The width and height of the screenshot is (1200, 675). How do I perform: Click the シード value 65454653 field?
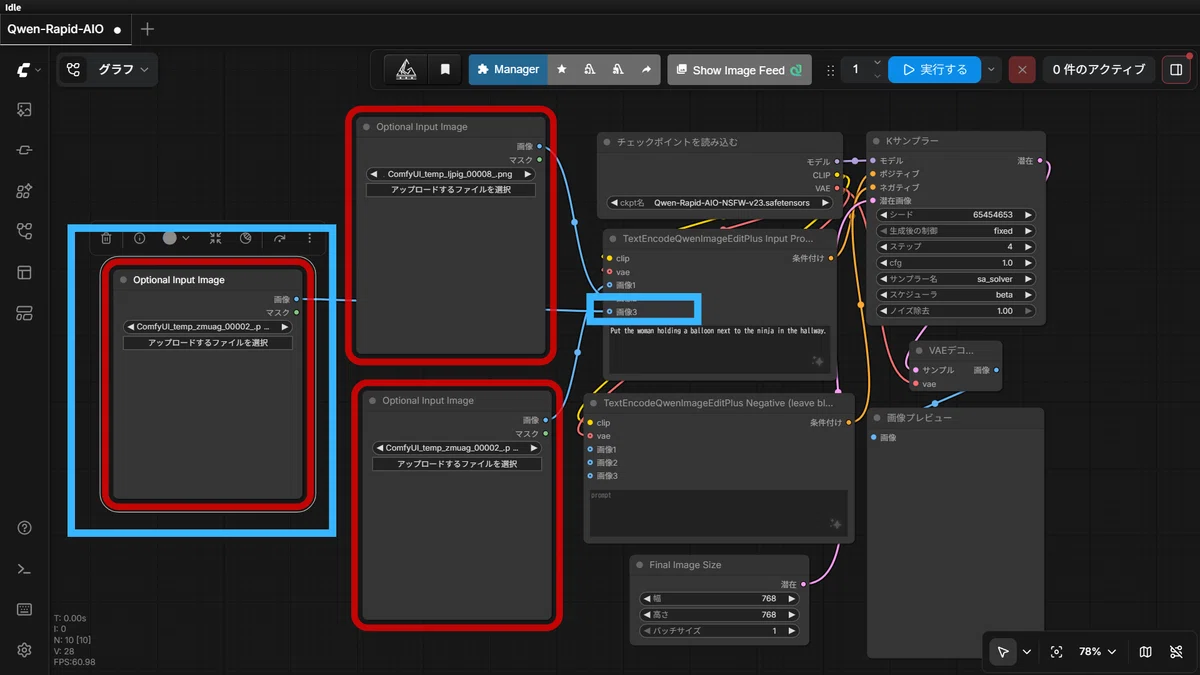click(x=955, y=214)
